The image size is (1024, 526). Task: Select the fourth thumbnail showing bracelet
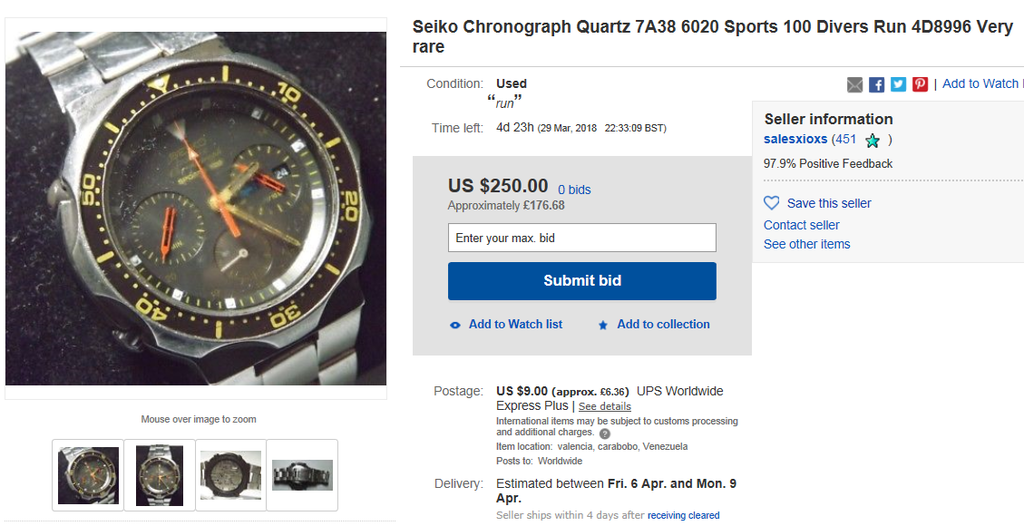(x=302, y=475)
